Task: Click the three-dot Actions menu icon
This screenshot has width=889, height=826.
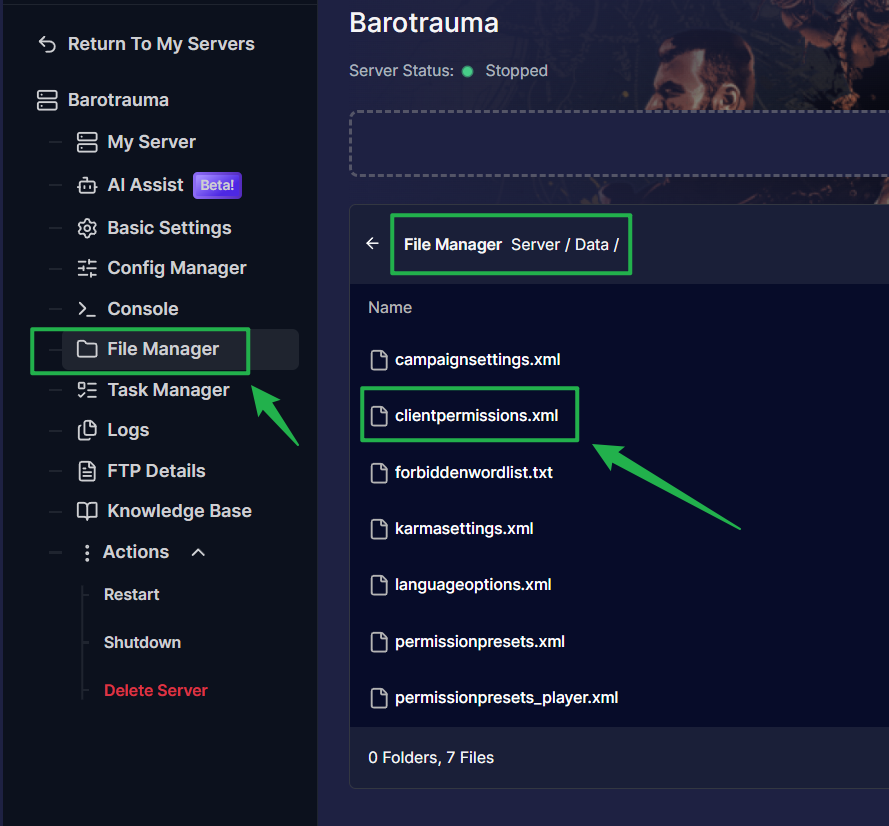Action: coord(87,552)
